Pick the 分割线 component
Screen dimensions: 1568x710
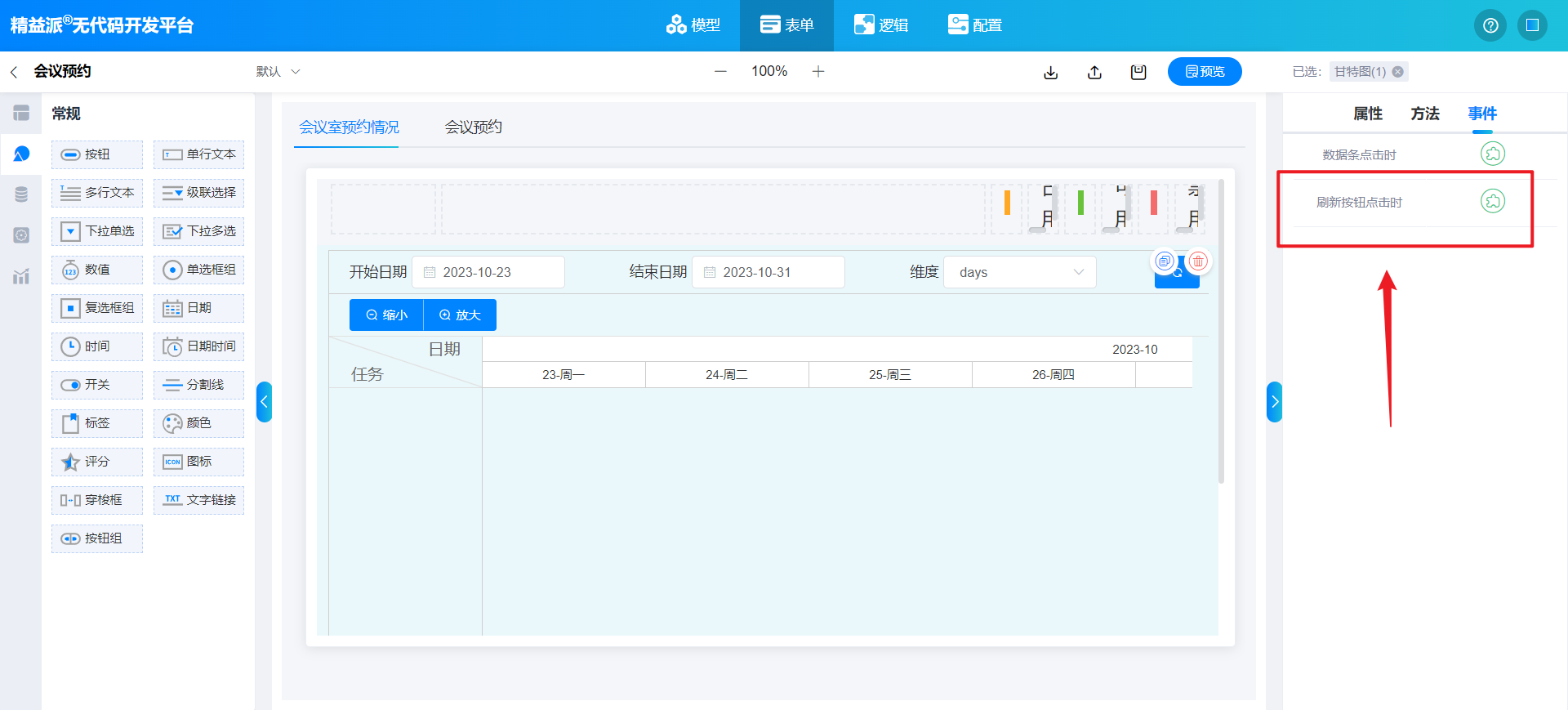click(x=198, y=385)
